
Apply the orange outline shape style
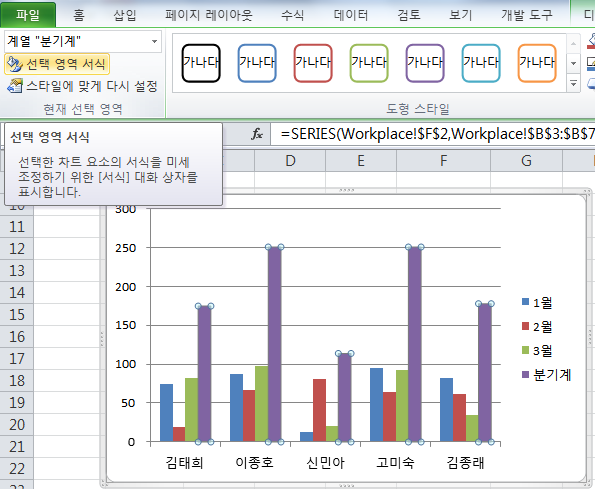(537, 63)
